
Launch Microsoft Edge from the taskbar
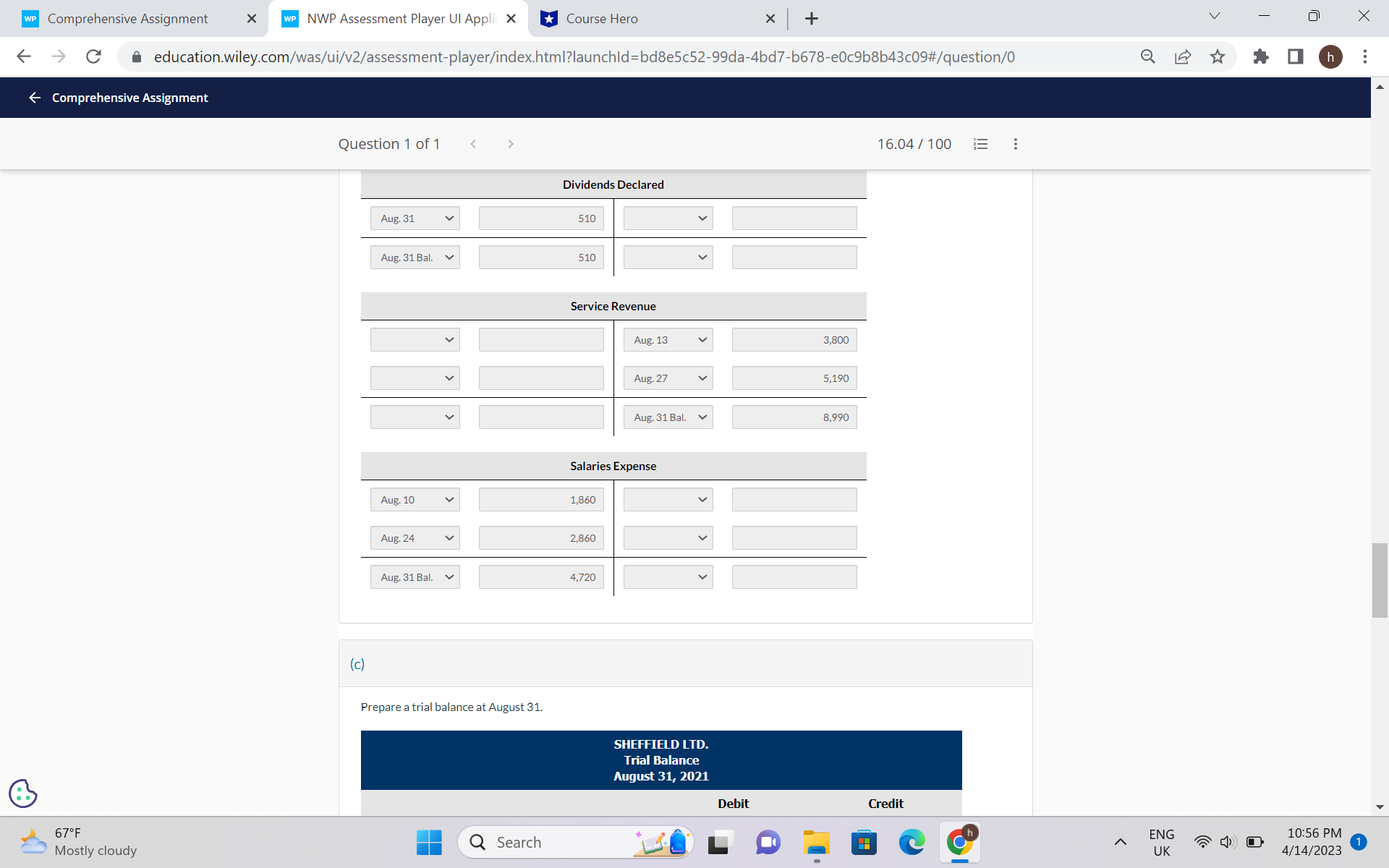coord(911,842)
